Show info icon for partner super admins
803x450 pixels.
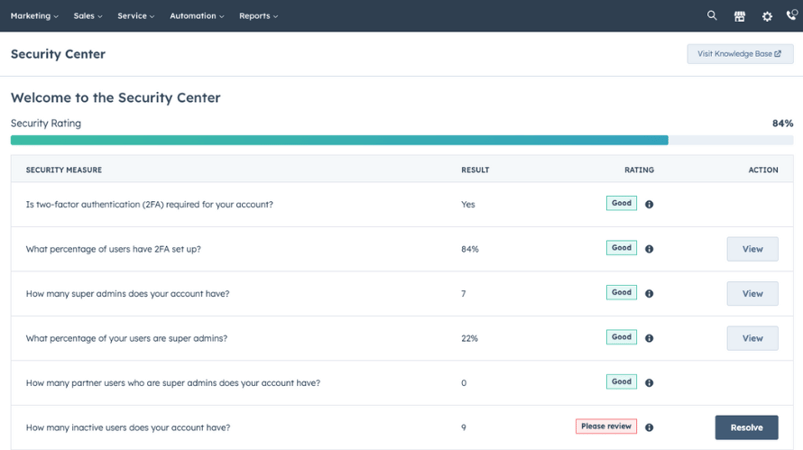649,382
